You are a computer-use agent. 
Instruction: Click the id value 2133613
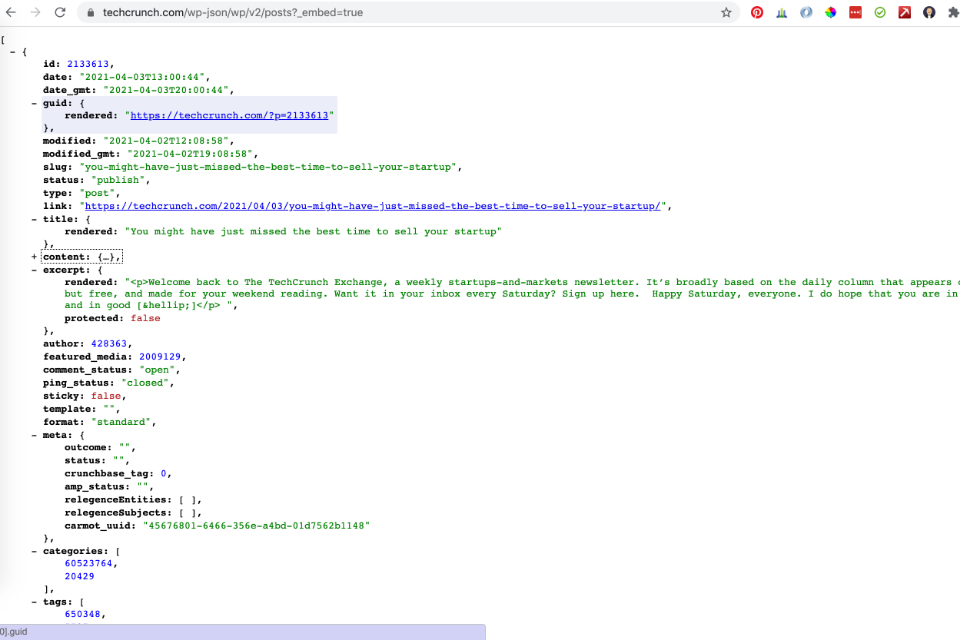(88, 64)
